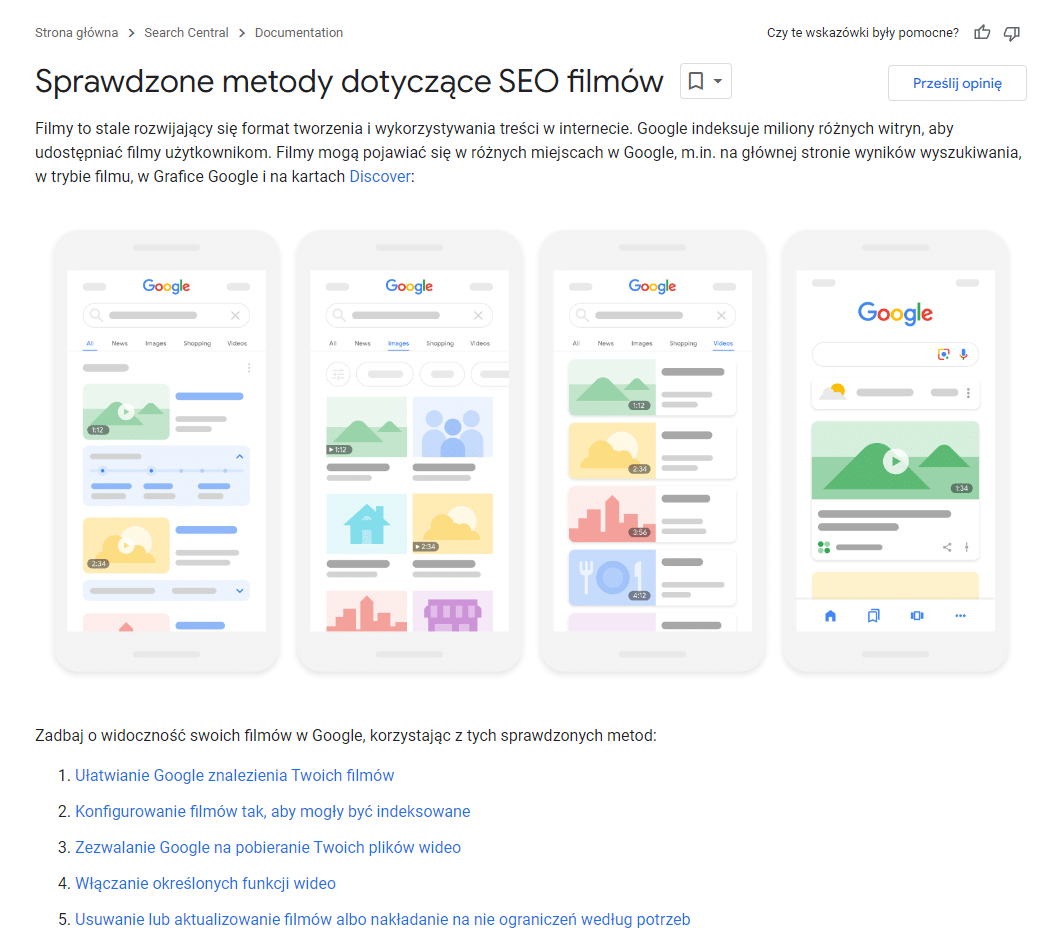Open Konfigurowanie filmów tak, aby mogły być indeksowane
This screenshot has height=940, width=1059.
(273, 811)
